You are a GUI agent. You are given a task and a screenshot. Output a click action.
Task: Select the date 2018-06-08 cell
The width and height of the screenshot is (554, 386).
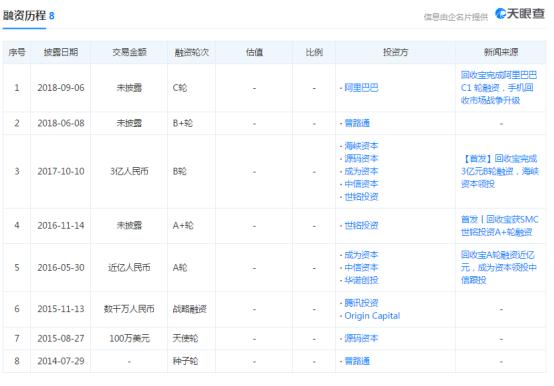[x=61, y=123]
